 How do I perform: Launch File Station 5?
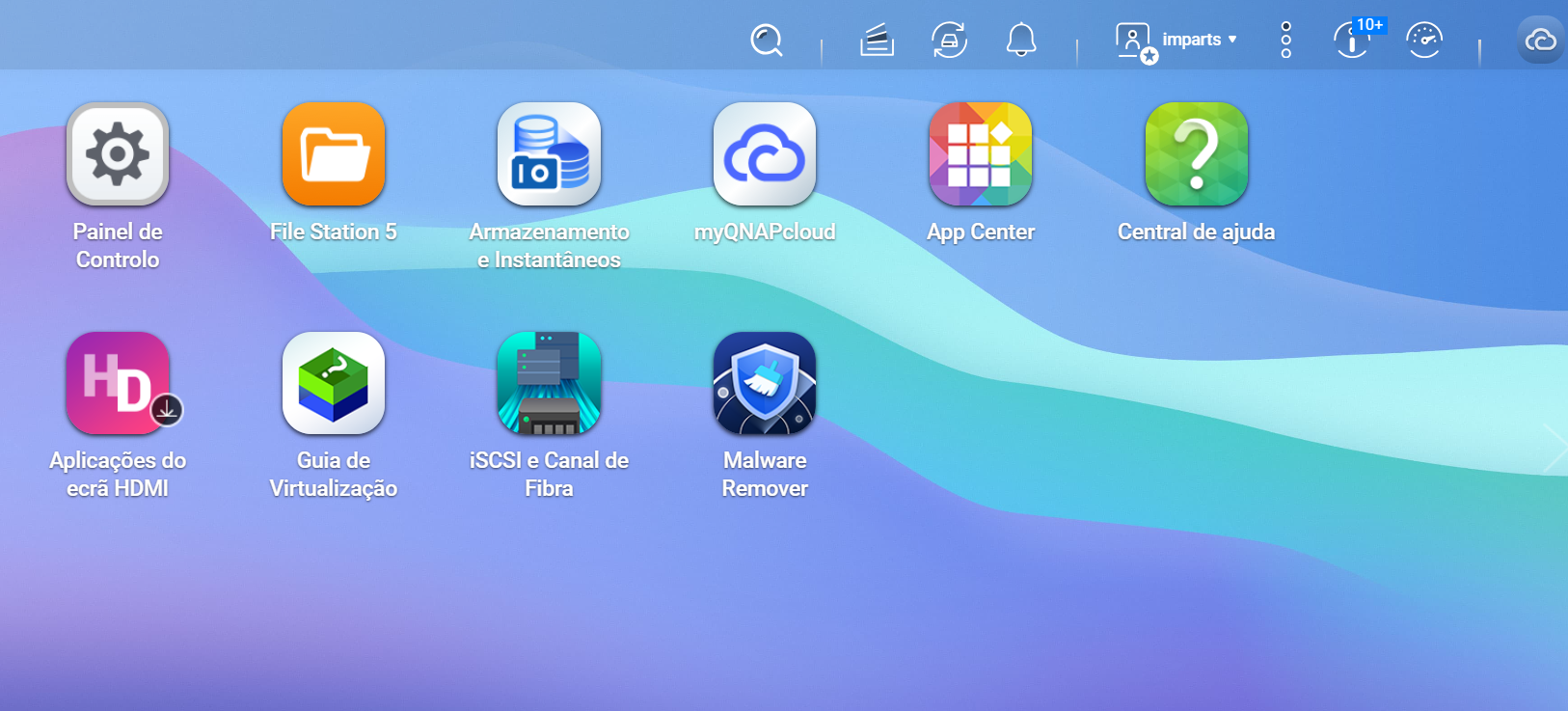click(334, 154)
